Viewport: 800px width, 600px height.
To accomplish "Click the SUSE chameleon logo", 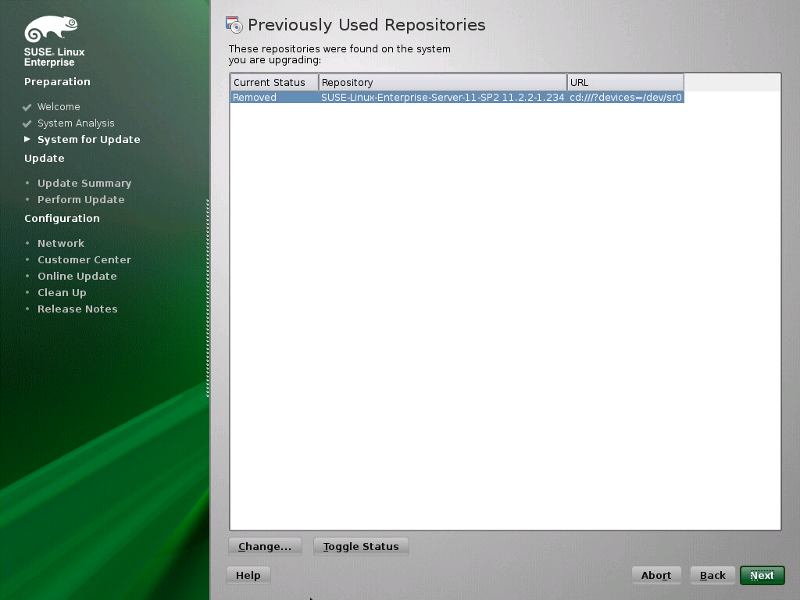I will pyautogui.click(x=51, y=30).
